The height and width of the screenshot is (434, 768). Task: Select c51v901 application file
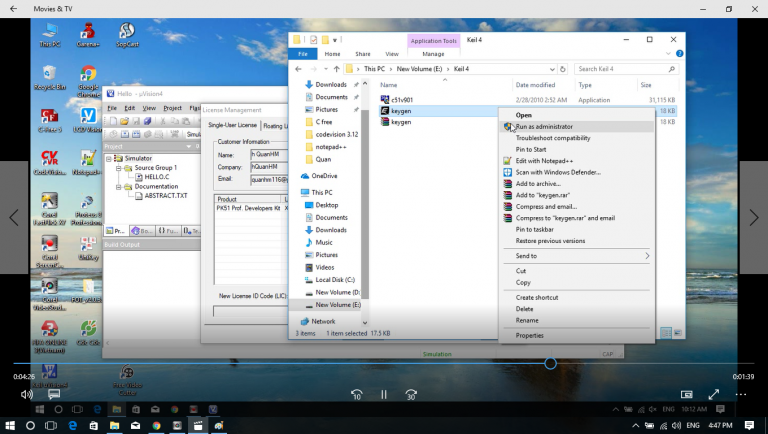pyautogui.click(x=402, y=100)
